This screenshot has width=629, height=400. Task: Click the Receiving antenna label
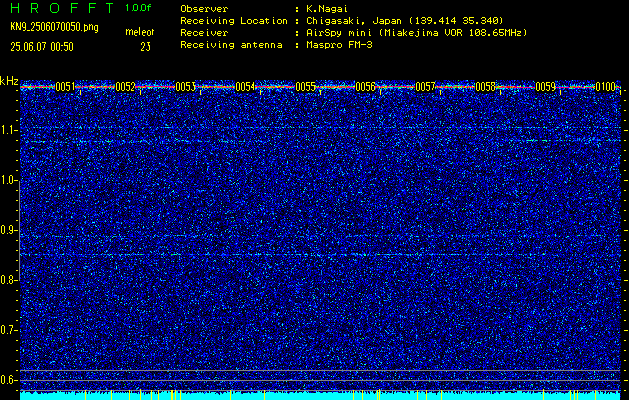231,45
